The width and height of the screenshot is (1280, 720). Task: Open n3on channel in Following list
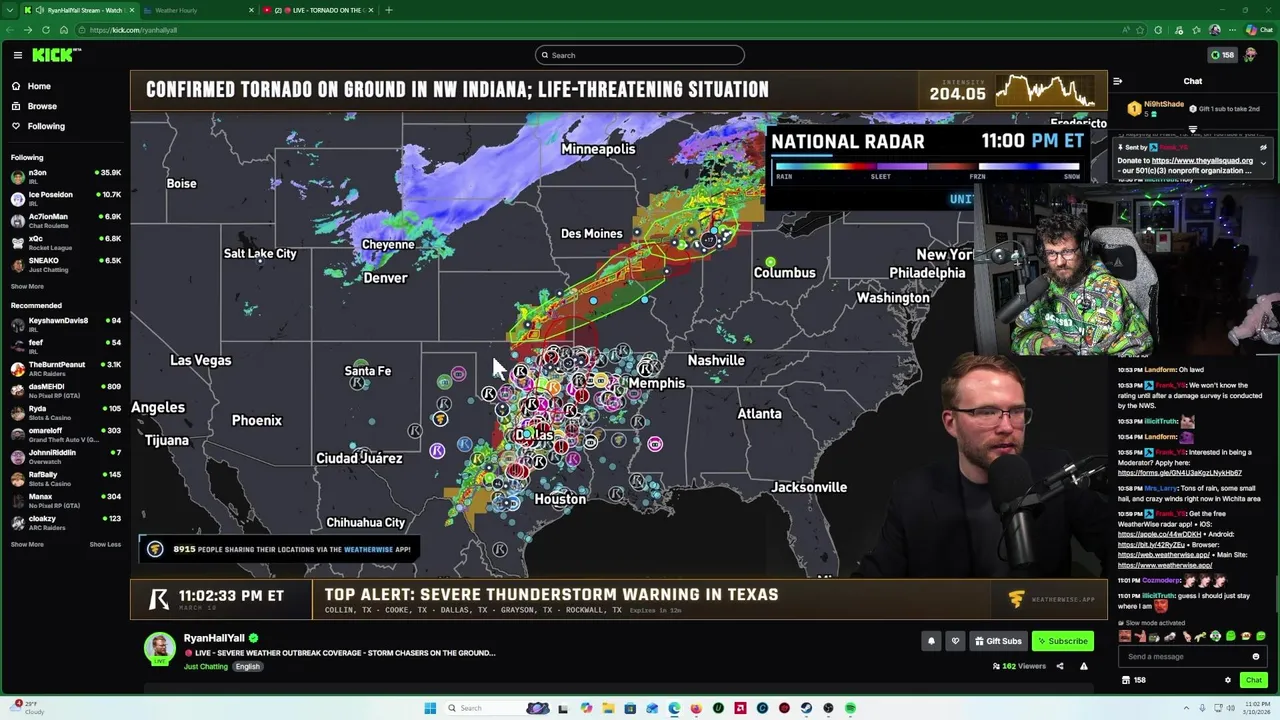(66, 175)
